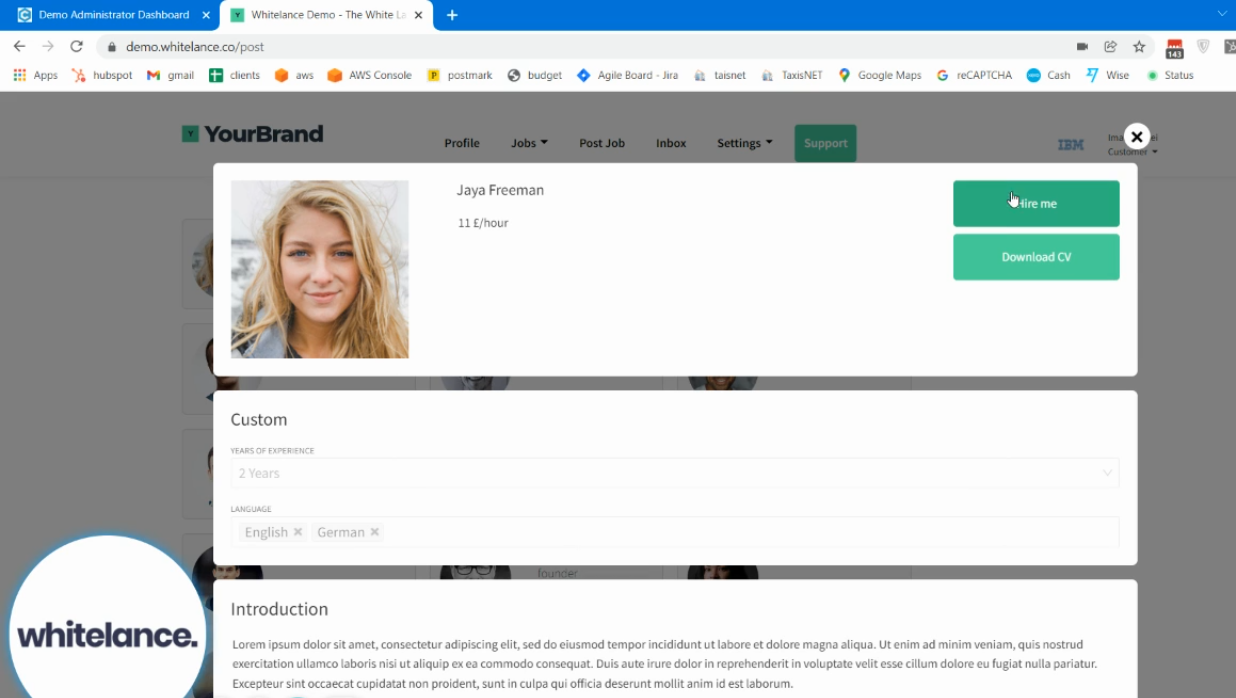
Task: Open the Status bookmark
Action: click(1170, 75)
